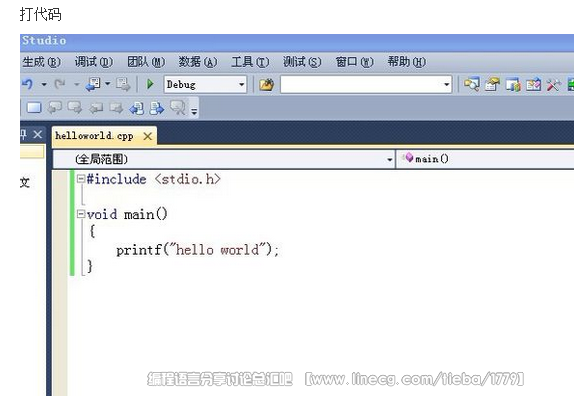Screen dimensions: 574x396
Task: Click the page-with-pencil toolbar icon
Action: click(533, 85)
